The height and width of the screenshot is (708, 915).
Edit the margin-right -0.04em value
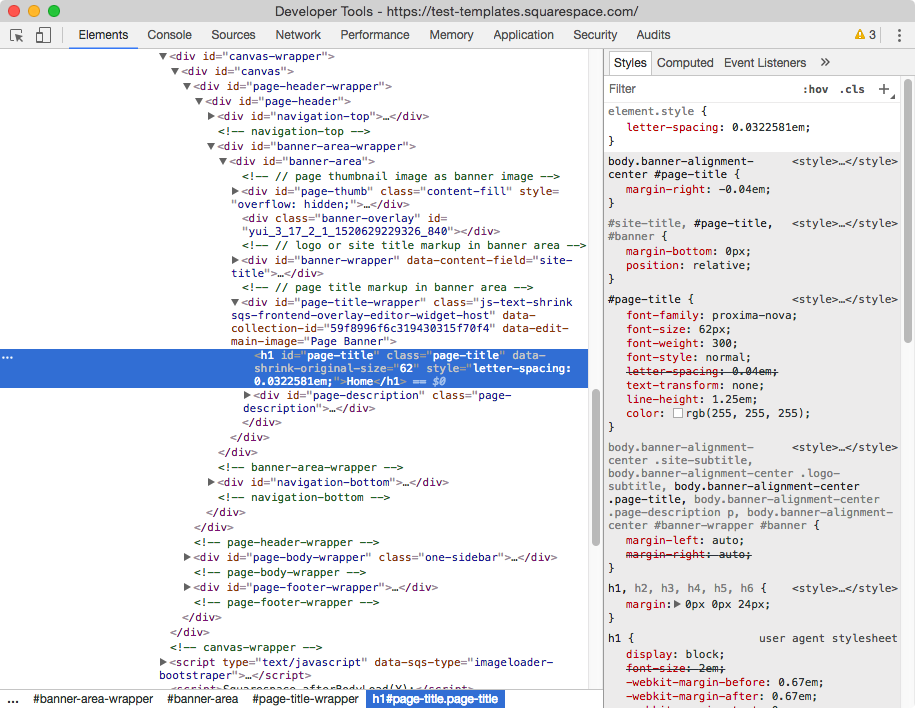(x=742, y=190)
